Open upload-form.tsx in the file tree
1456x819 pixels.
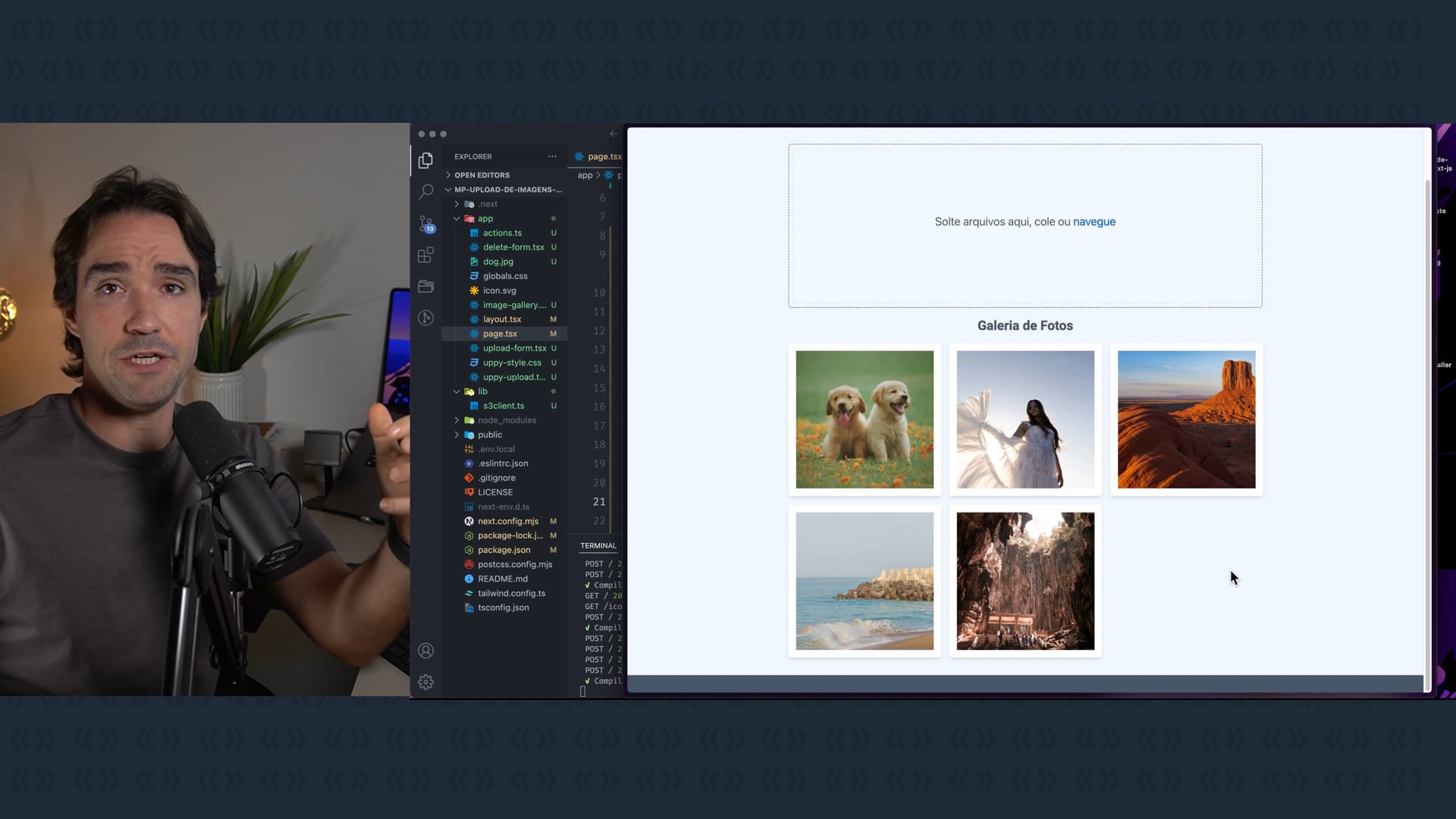coord(514,348)
